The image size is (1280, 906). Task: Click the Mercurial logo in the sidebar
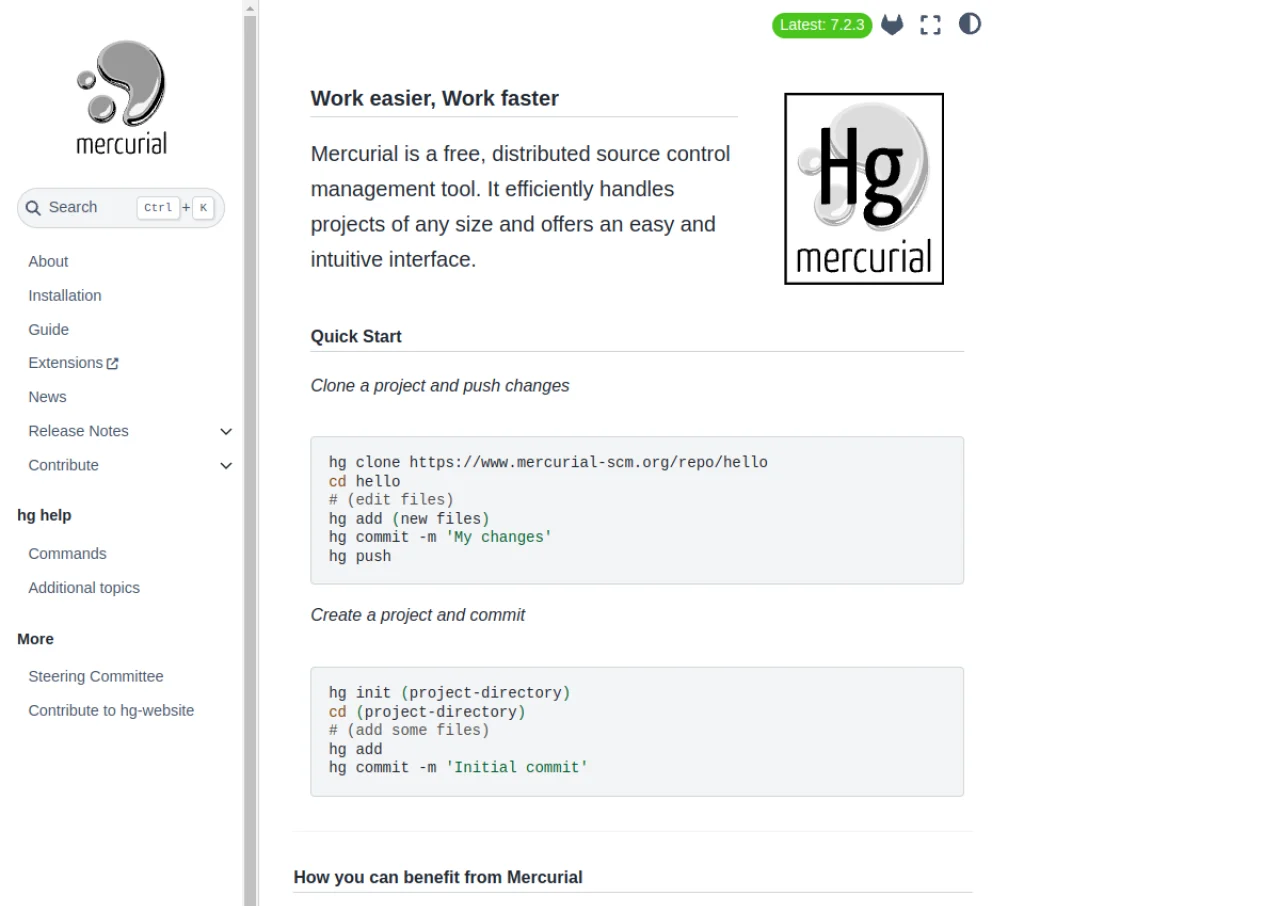[121, 98]
